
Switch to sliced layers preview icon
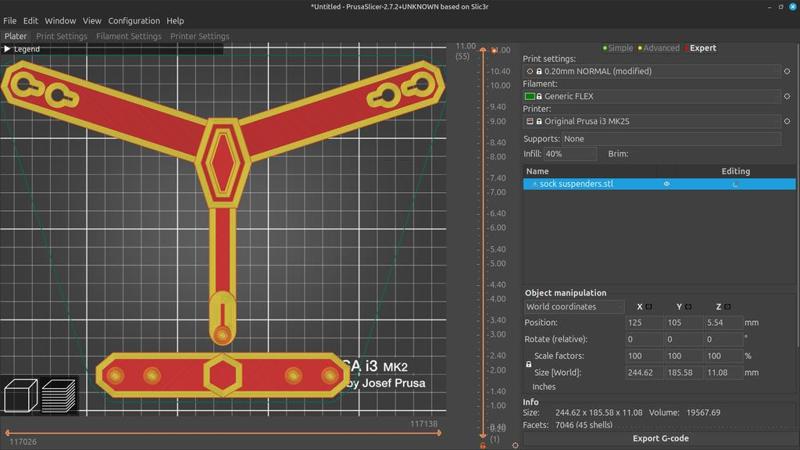click(59, 397)
